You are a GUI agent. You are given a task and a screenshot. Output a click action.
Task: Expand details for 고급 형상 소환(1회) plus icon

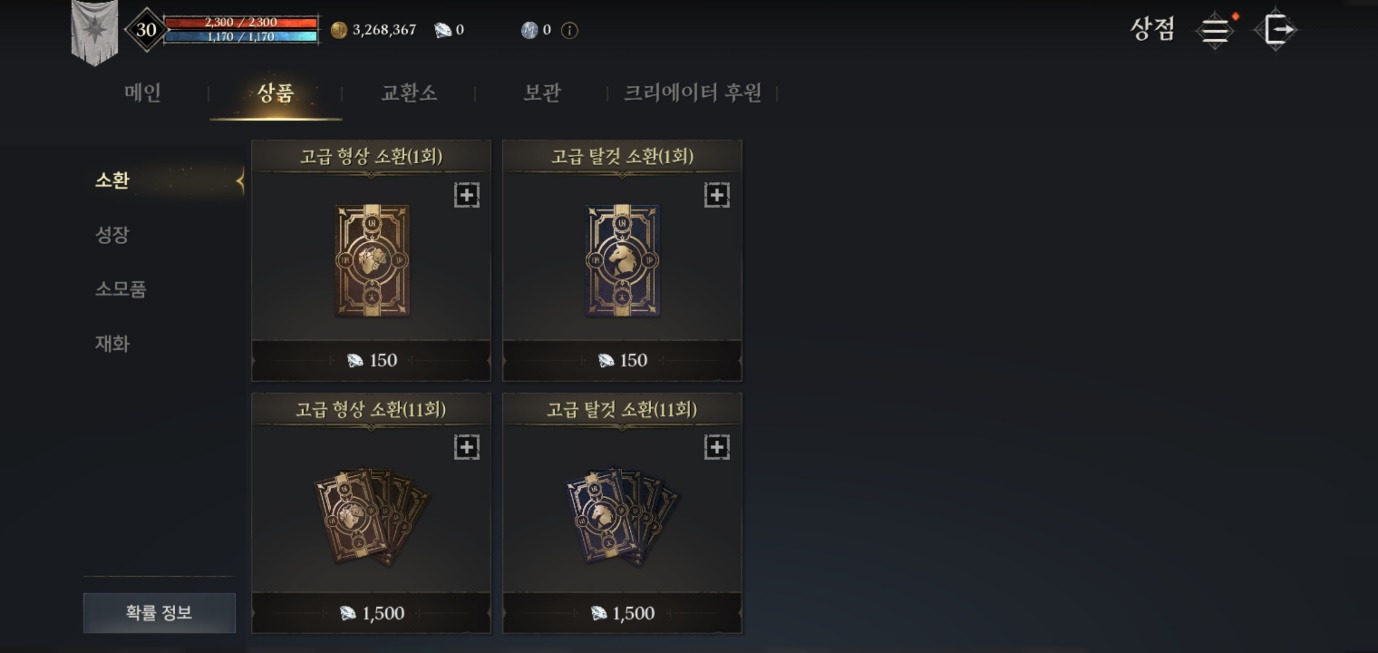[x=467, y=195]
